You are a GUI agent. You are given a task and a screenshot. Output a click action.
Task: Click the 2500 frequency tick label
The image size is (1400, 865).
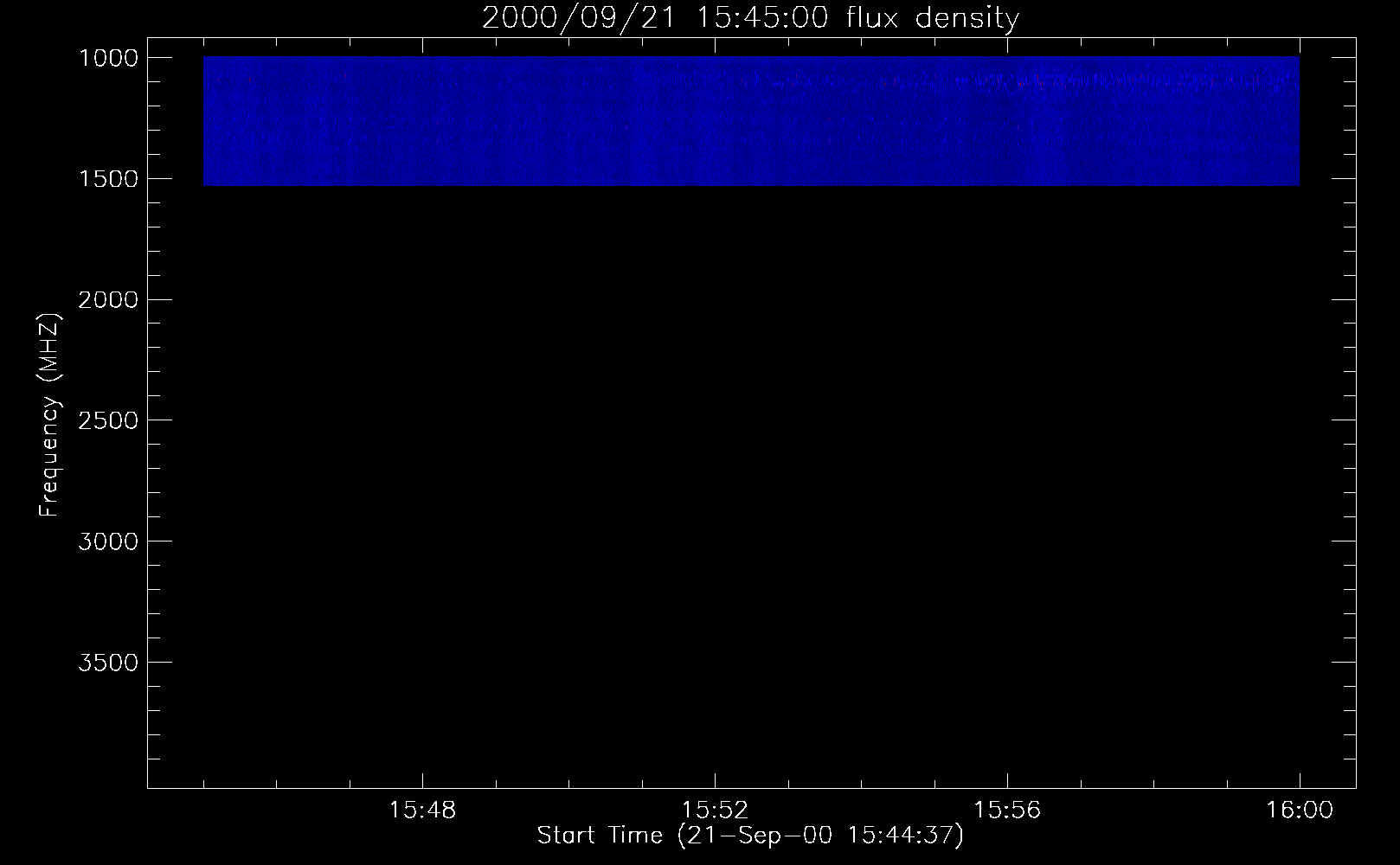tap(108, 420)
